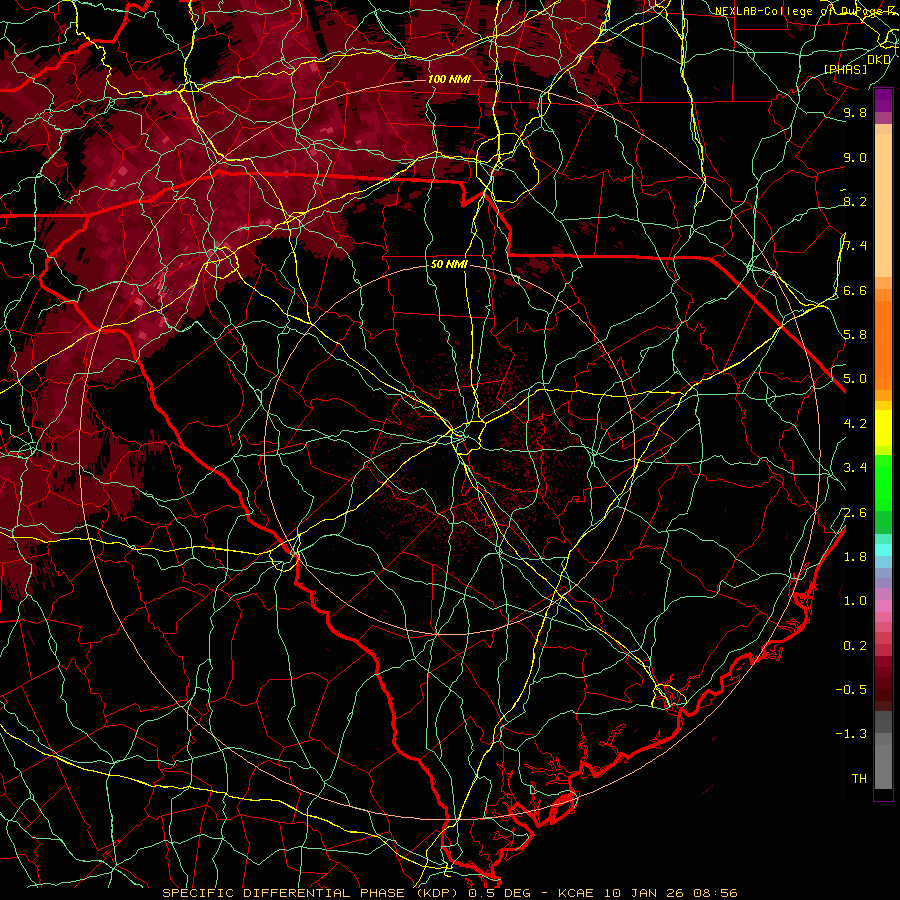Select the orange segment of the color bar
900x900 pixels.
[883, 345]
